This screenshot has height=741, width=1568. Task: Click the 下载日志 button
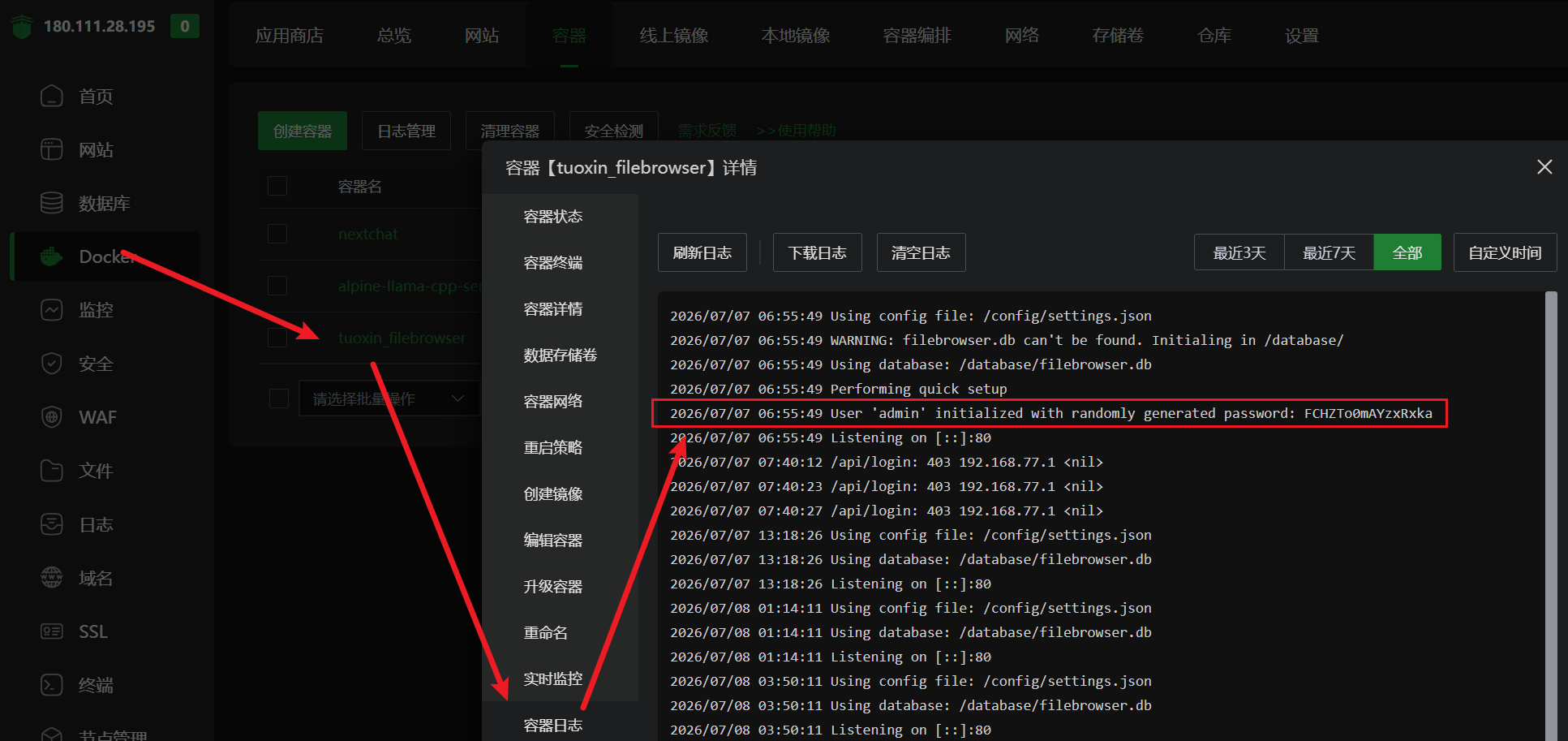[x=818, y=252]
